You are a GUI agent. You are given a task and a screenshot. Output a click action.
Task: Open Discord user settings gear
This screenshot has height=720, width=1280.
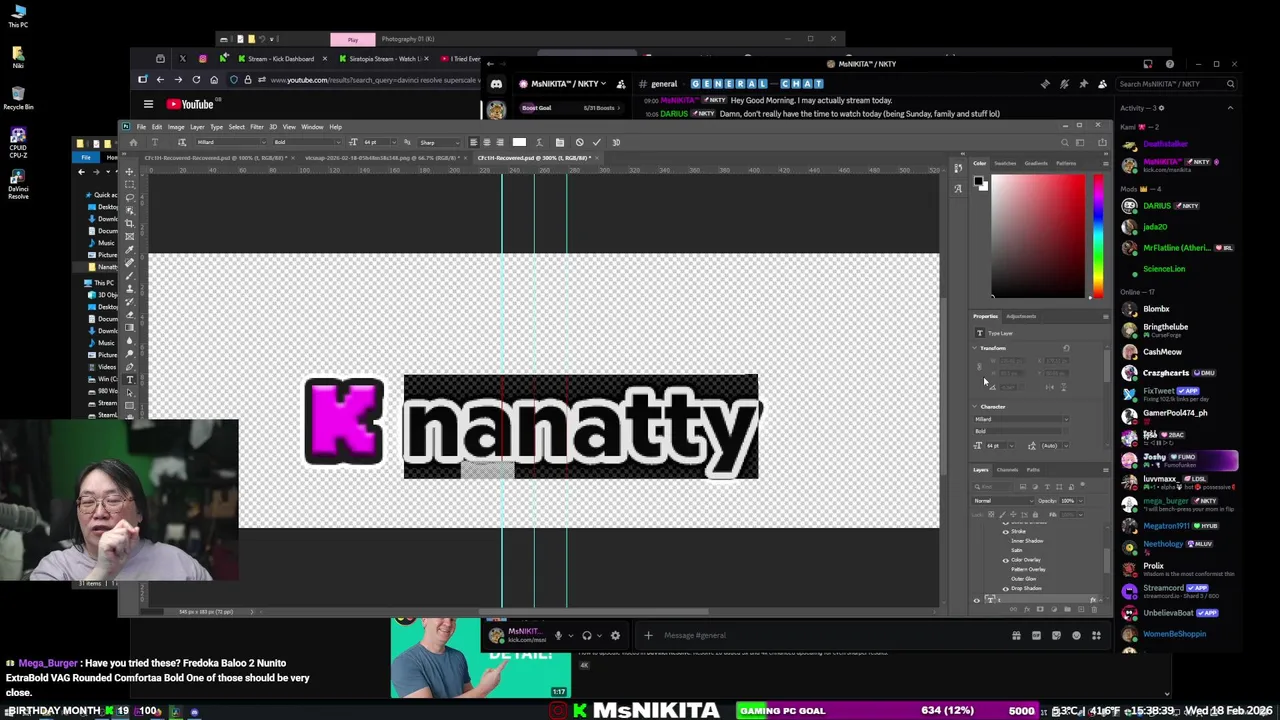615,635
